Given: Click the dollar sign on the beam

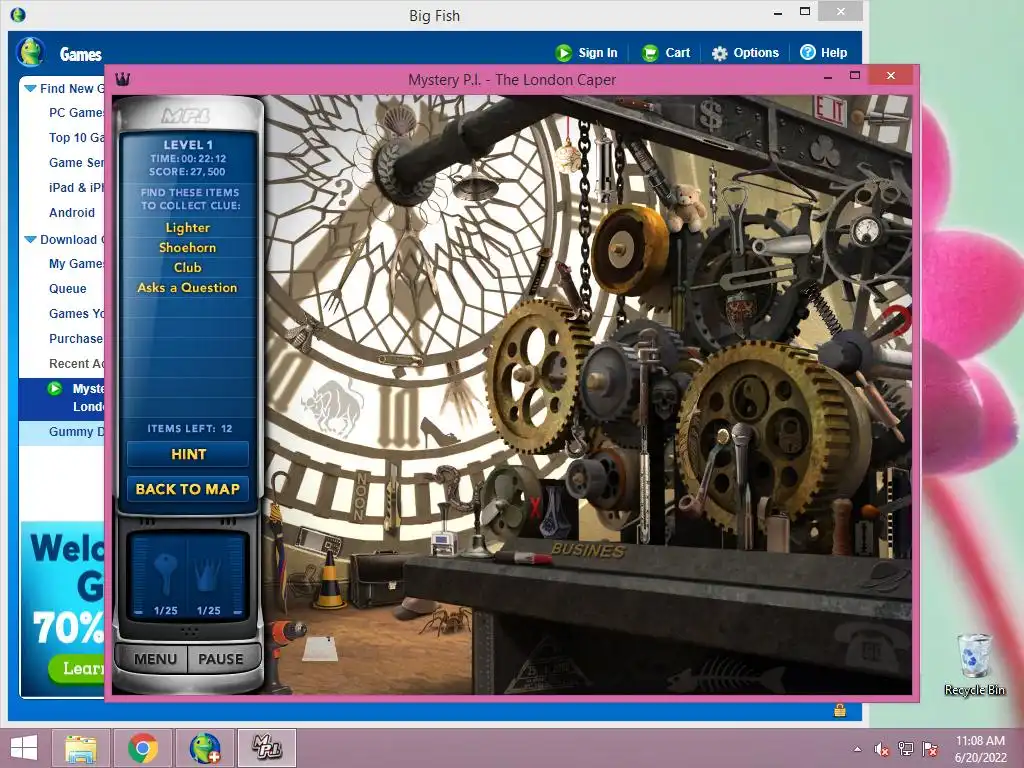Looking at the screenshot, I should pos(711,115).
